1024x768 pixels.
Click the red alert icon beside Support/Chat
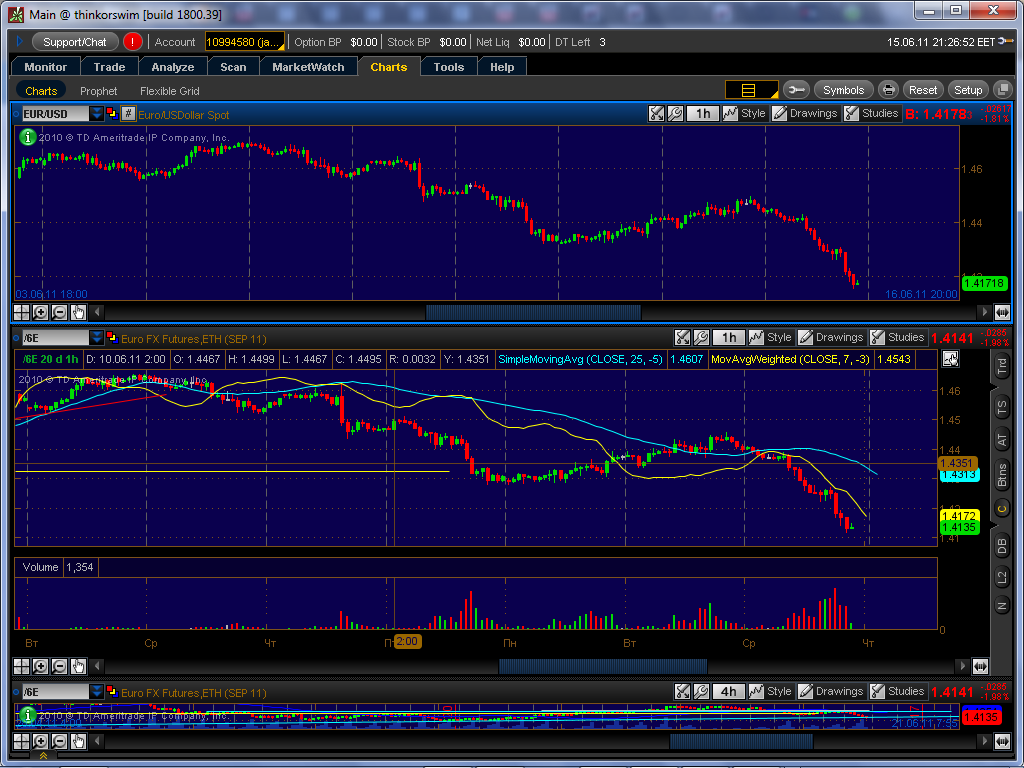133,42
